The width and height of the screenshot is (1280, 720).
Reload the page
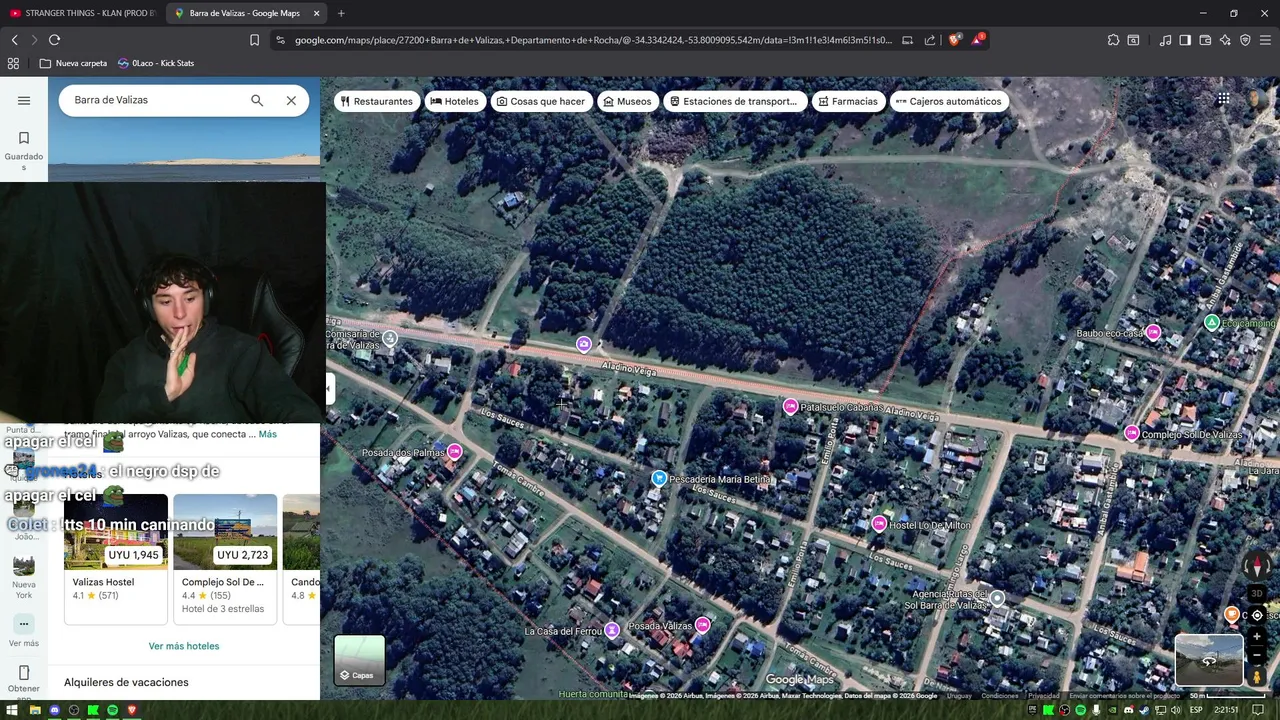click(54, 40)
